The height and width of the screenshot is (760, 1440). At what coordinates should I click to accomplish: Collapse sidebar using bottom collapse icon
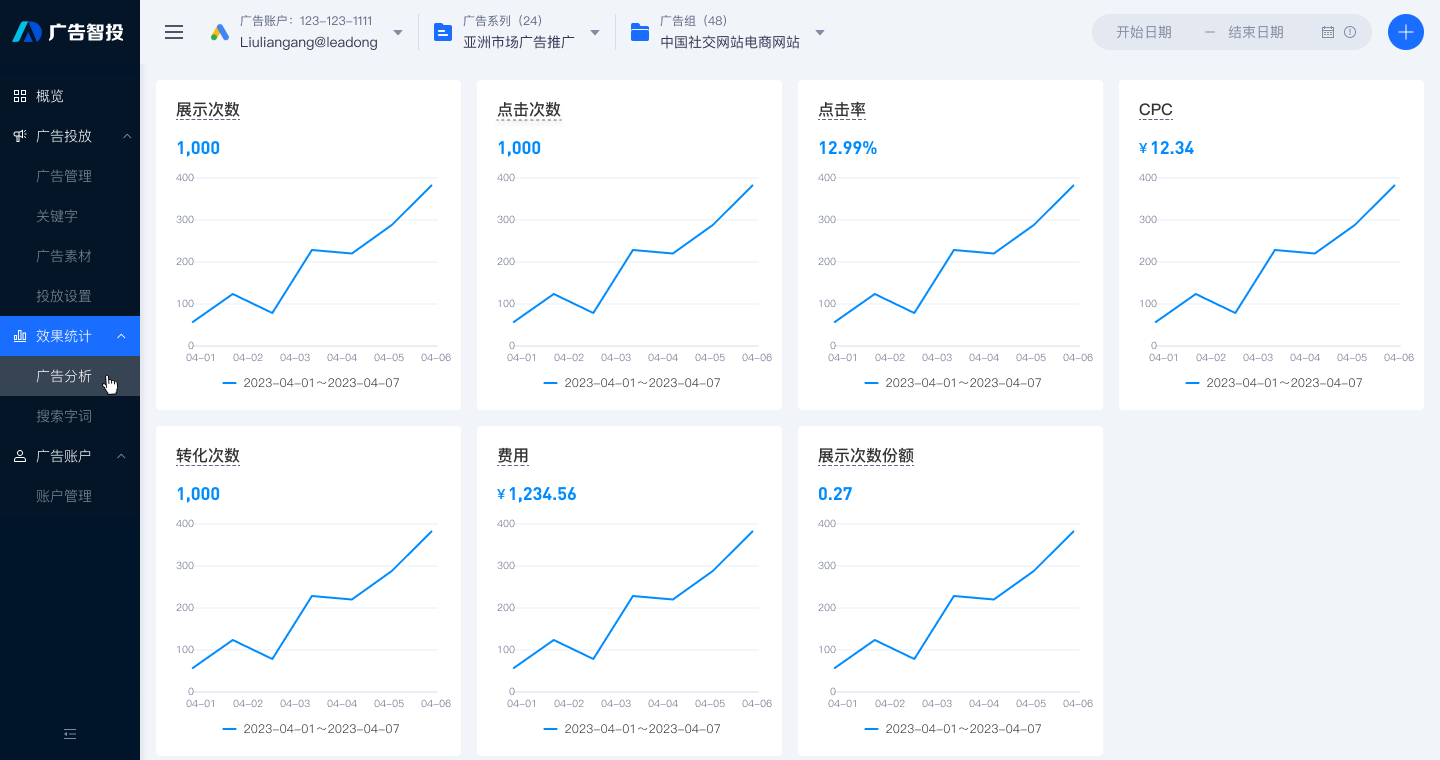tap(70, 734)
